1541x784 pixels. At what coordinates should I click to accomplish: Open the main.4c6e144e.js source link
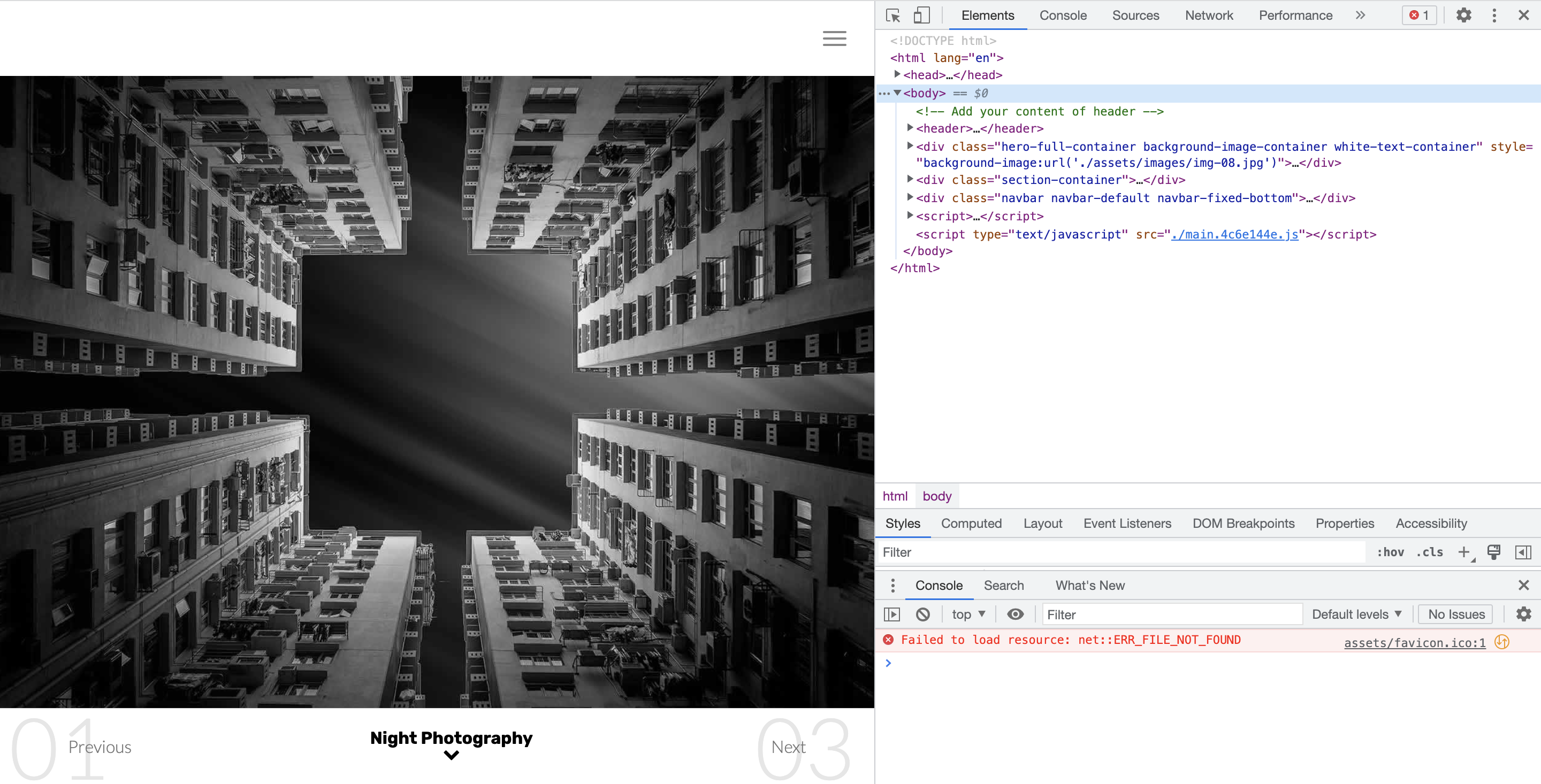[x=1234, y=234]
